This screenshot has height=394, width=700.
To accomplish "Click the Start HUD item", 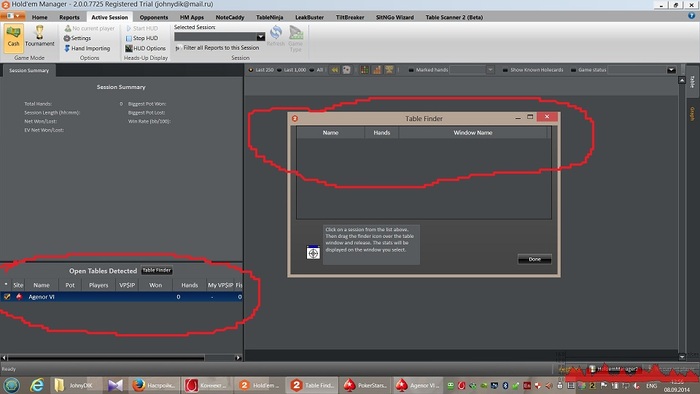I will 142,29.
